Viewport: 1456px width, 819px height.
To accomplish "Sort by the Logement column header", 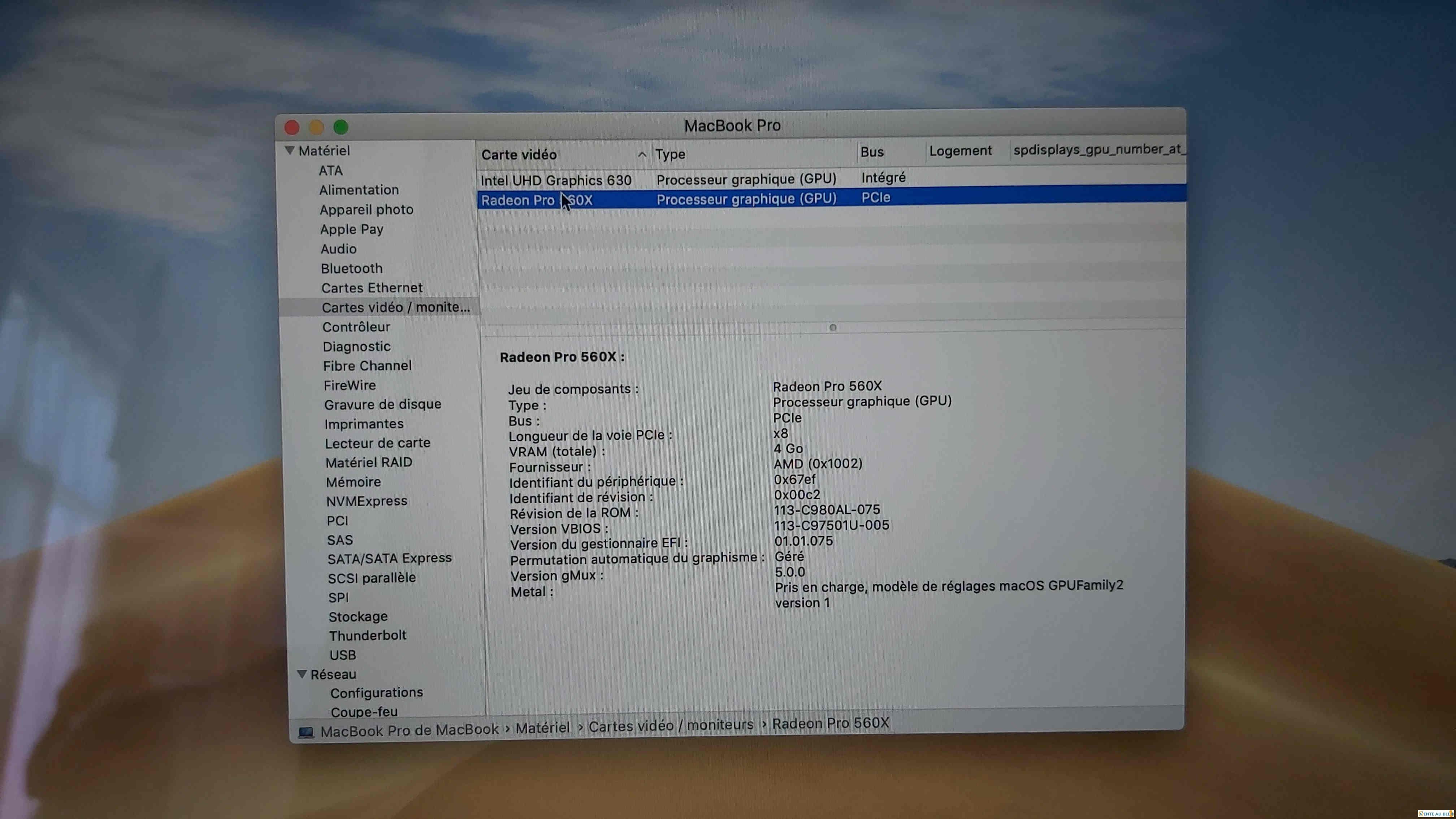I will click(x=960, y=151).
